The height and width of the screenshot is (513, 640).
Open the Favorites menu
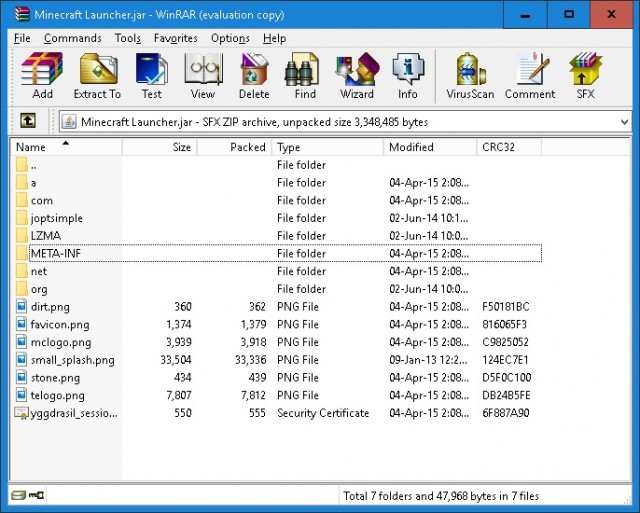click(x=176, y=38)
